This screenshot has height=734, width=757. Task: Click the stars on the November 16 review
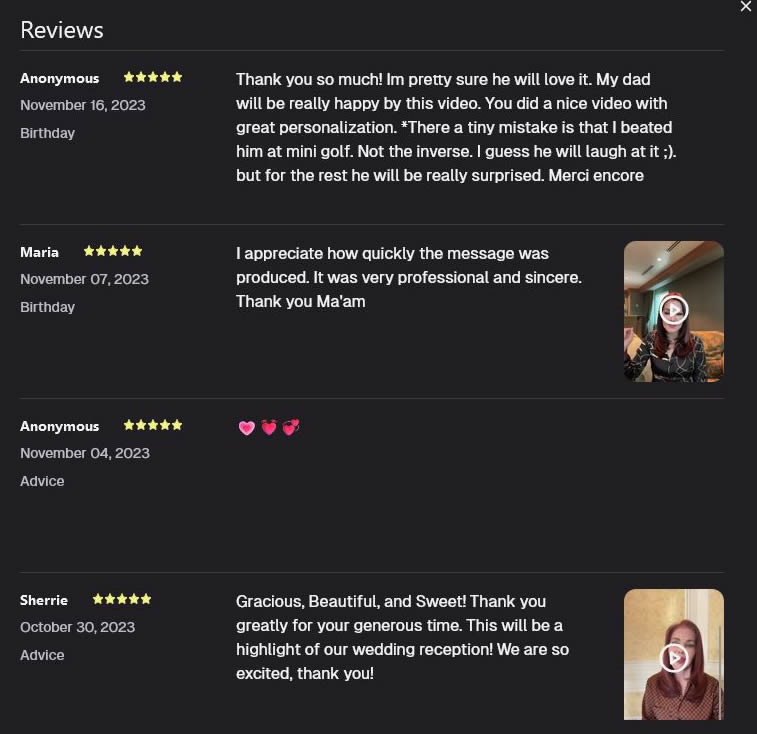153,78
